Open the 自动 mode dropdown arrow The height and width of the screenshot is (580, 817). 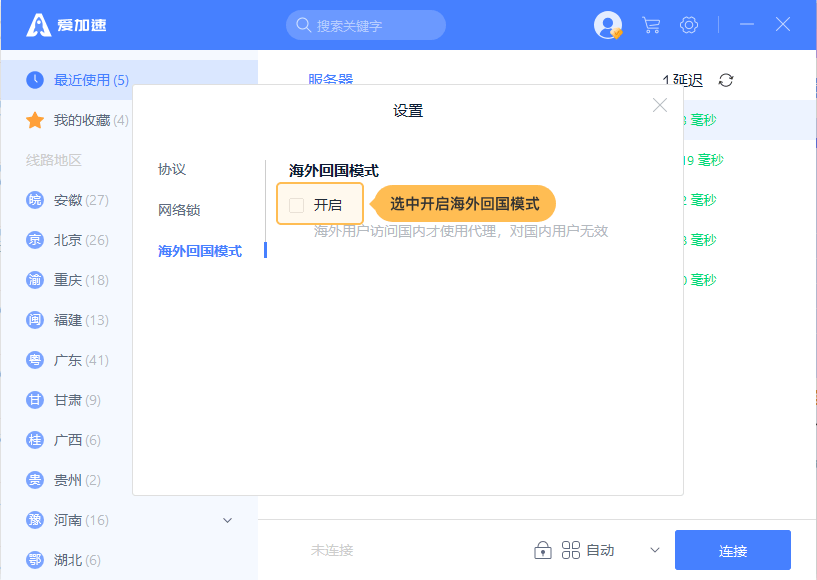(655, 550)
